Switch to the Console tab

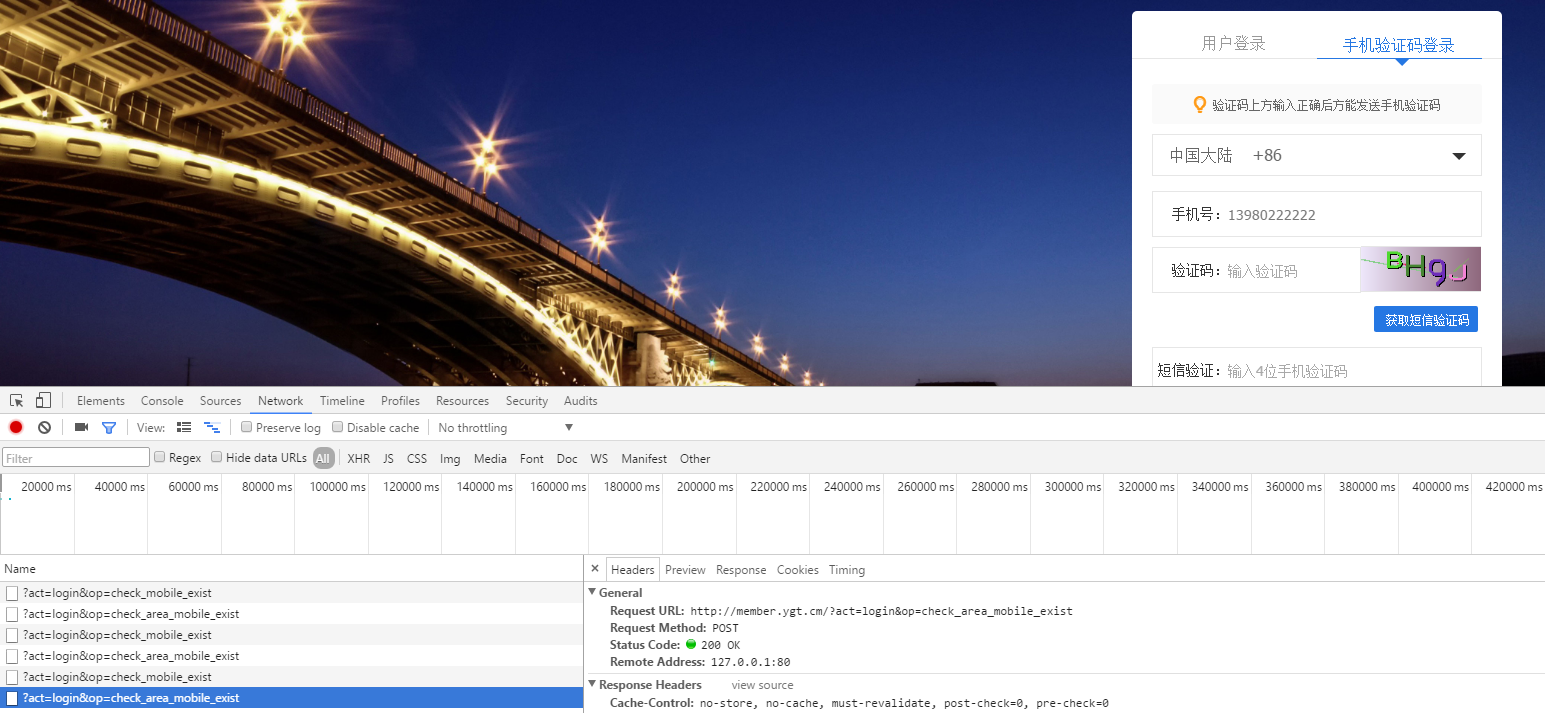pos(162,400)
